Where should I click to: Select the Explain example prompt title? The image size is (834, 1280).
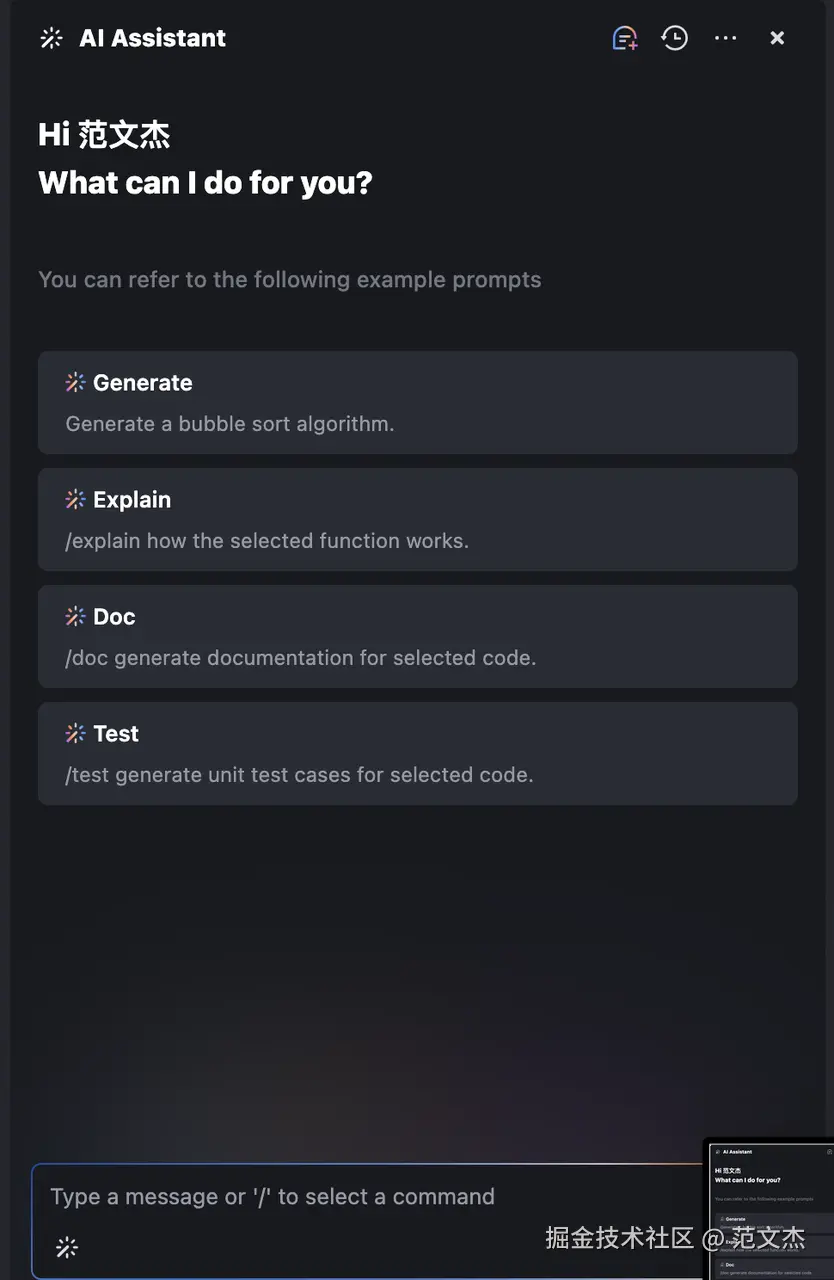[132, 499]
